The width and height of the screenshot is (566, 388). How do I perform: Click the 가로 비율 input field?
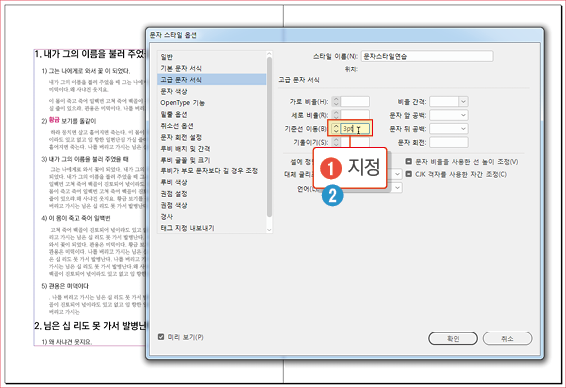pyautogui.click(x=355, y=101)
